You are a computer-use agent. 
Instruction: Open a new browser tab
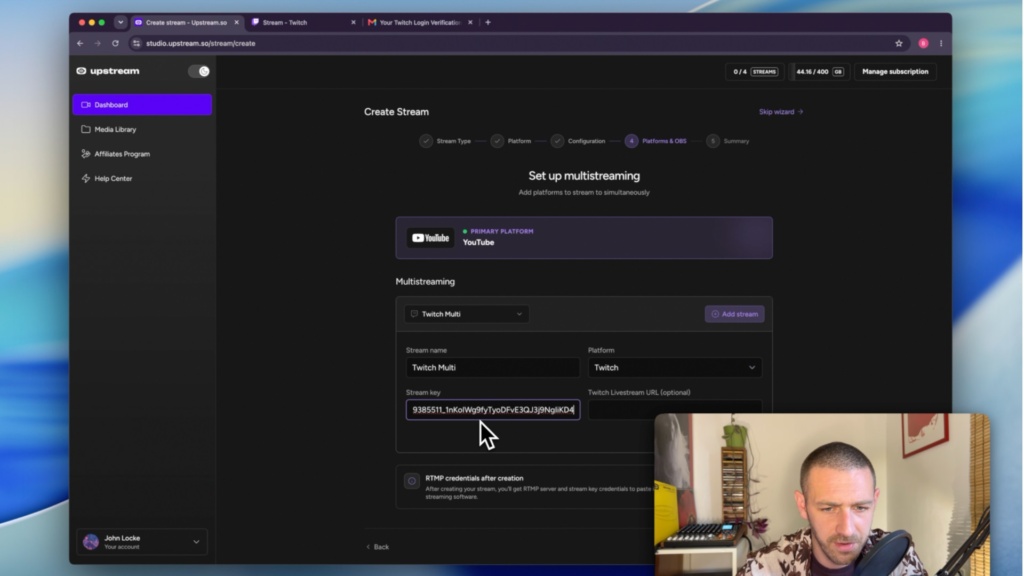(x=488, y=22)
